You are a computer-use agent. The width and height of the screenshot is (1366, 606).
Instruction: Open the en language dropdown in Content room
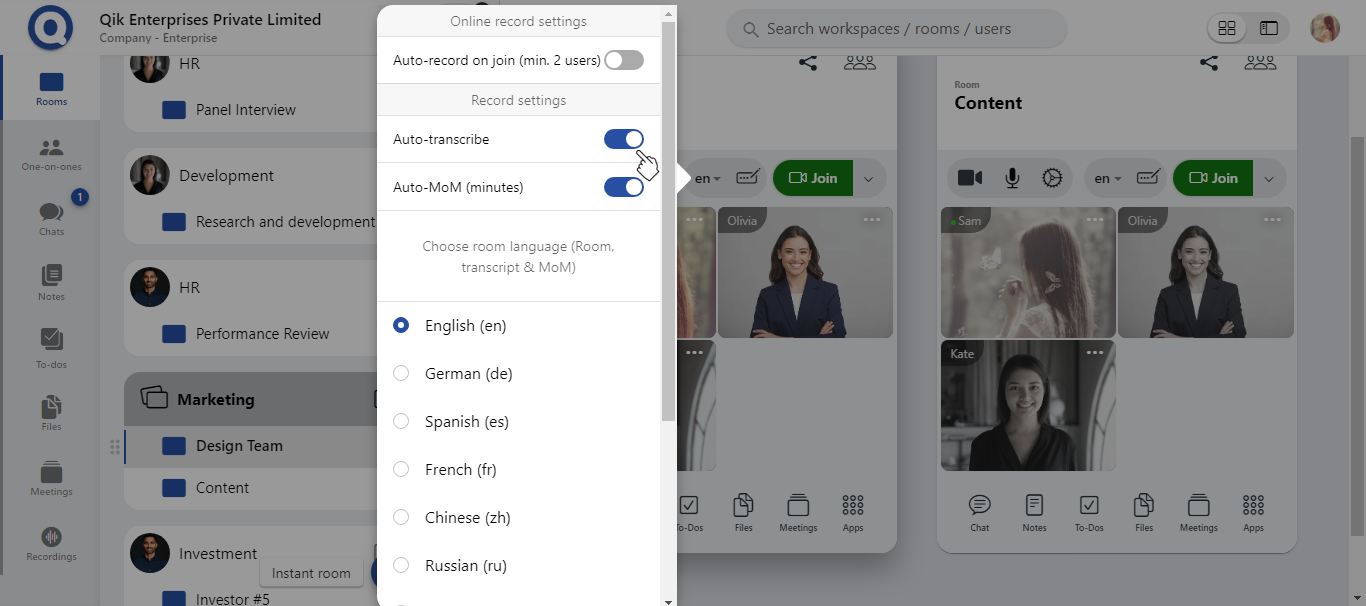coord(1105,177)
